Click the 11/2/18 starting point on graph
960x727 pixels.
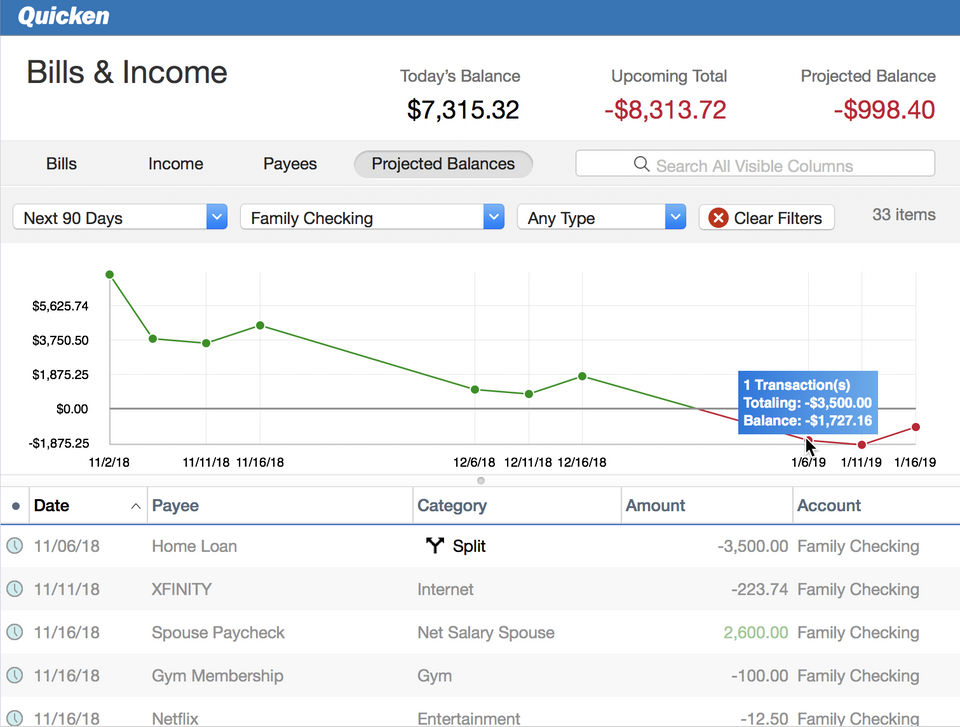click(110, 274)
